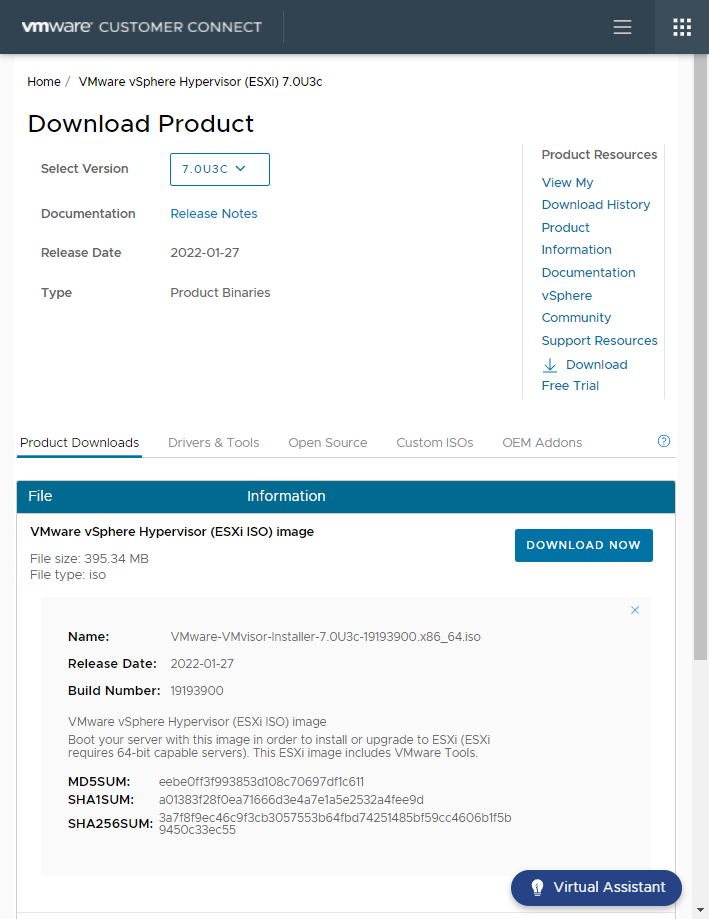The width and height of the screenshot is (709, 919).
Task: Select the SHA256SUM hash value
Action: coord(335,823)
